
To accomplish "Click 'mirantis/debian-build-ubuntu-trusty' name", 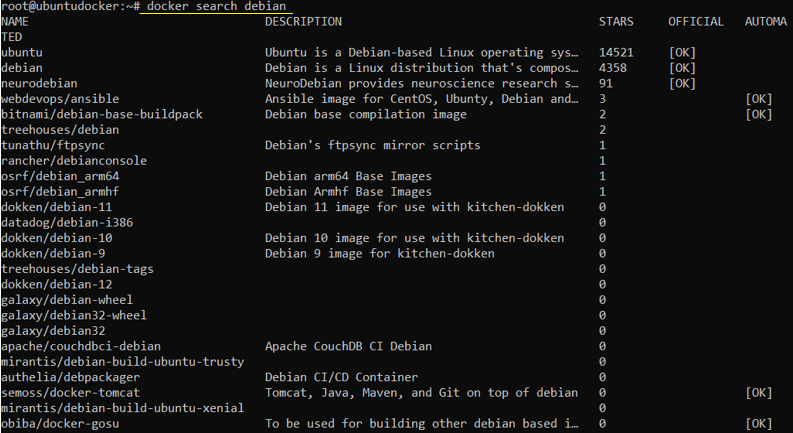I will pyautogui.click(x=122, y=362).
